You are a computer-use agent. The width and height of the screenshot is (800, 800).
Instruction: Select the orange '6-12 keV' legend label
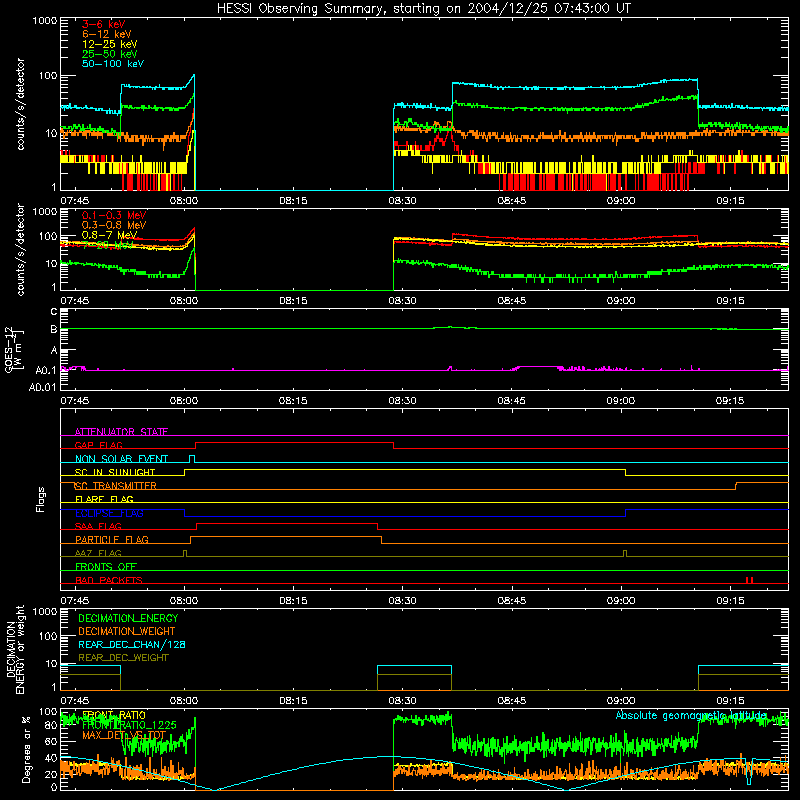click(107, 34)
